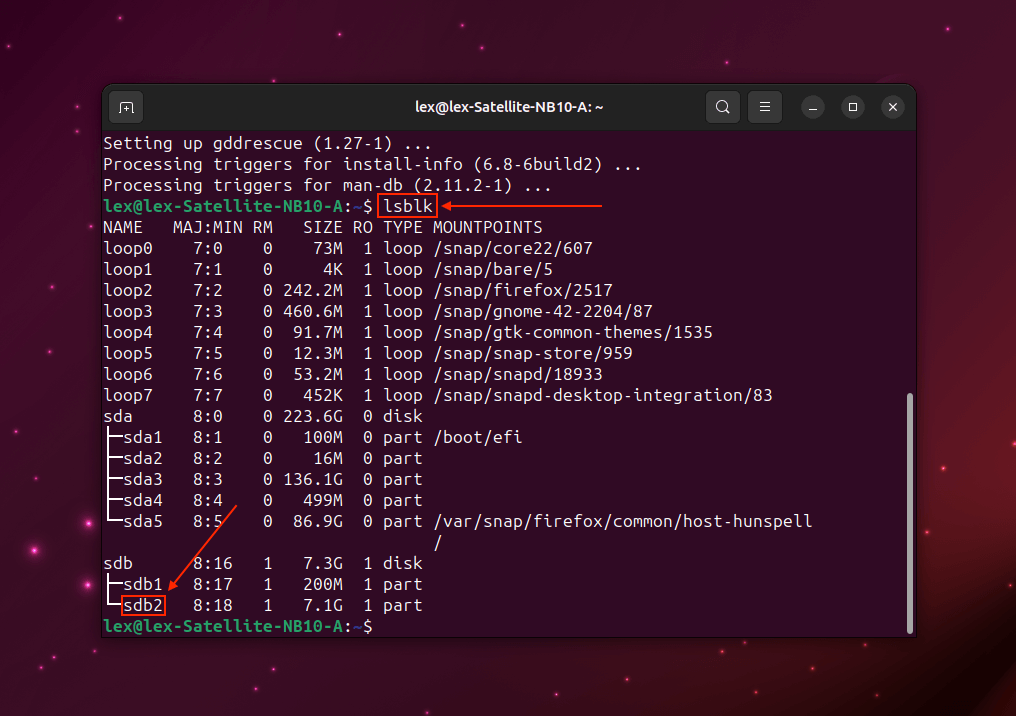Select the loop3 device name
Image resolution: width=1016 pixels, height=716 pixels.
pos(128,312)
